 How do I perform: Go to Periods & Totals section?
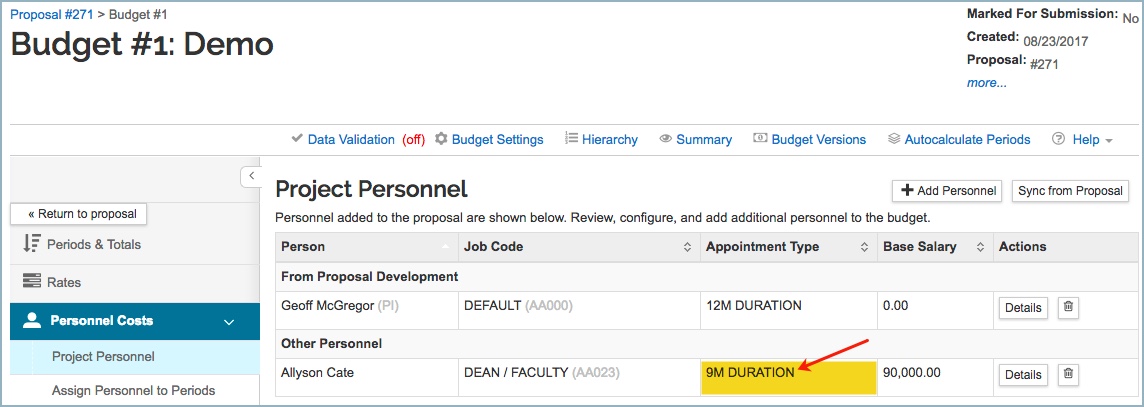[135, 245]
